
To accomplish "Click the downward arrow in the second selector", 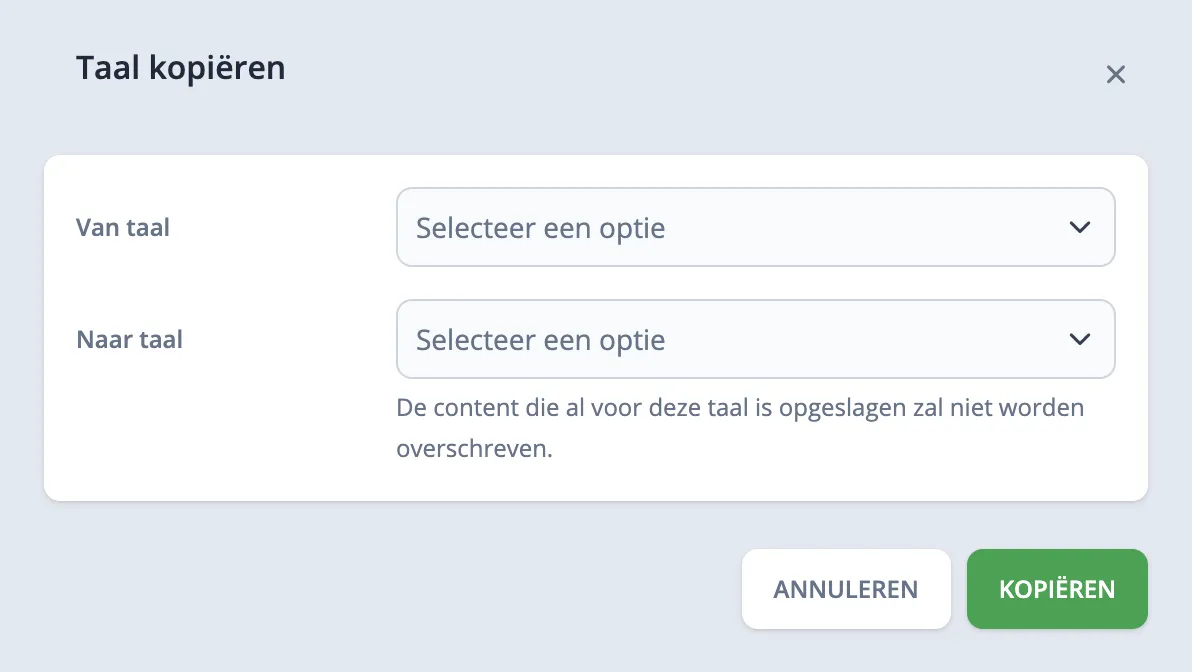I will click(x=1080, y=339).
